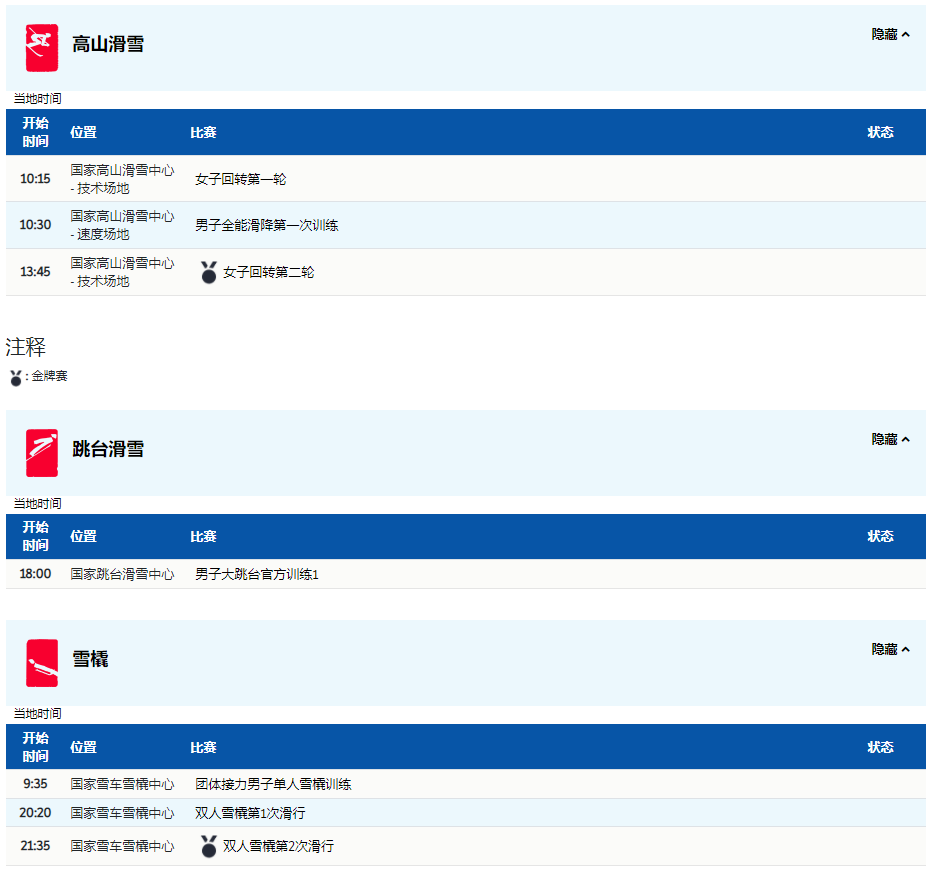Click the ski jumping sport pictogram

point(42,452)
